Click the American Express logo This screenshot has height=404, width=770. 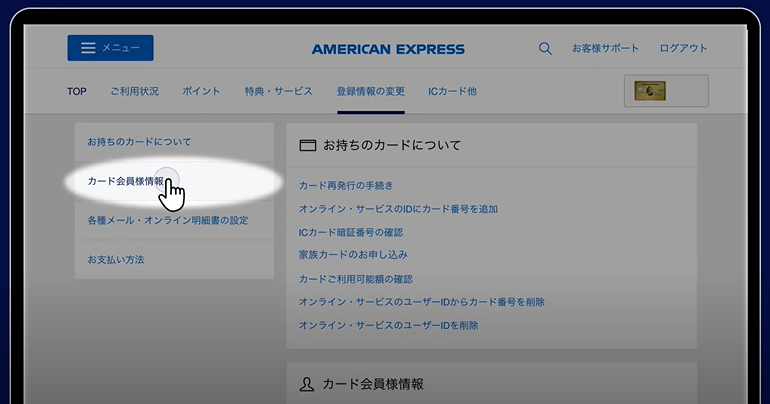point(388,49)
